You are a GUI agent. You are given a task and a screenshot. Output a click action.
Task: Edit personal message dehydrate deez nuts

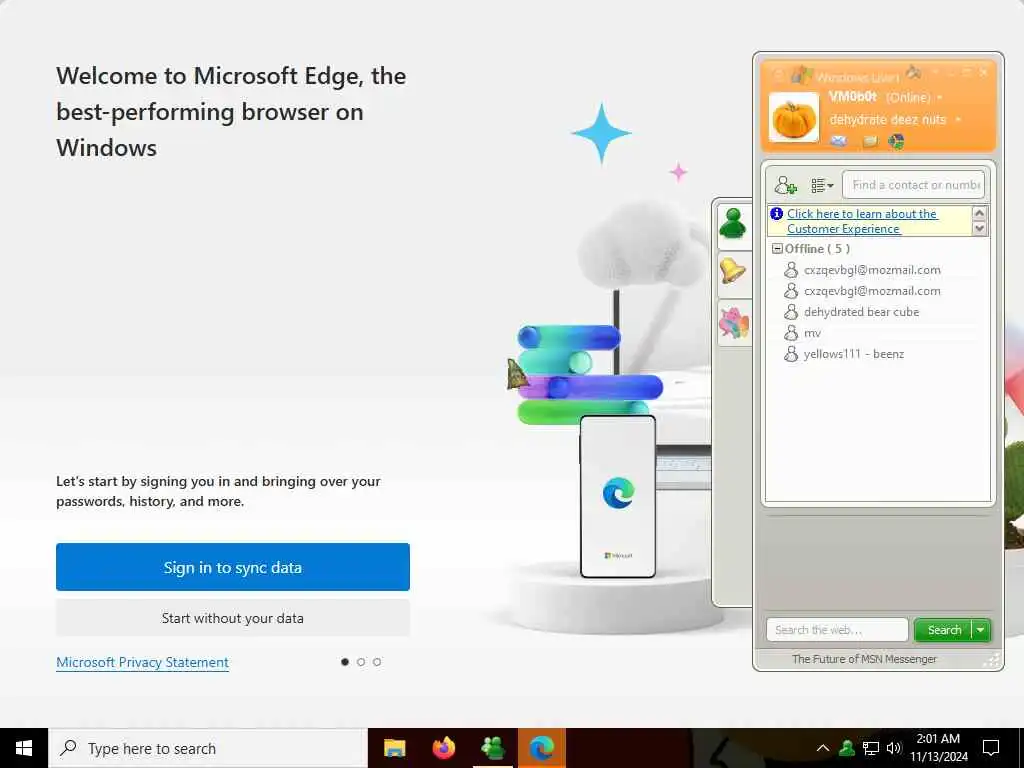pos(887,120)
